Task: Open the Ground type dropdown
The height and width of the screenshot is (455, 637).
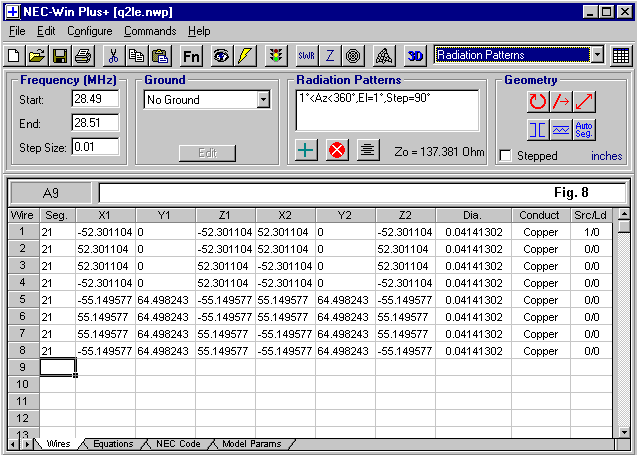Action: point(263,99)
